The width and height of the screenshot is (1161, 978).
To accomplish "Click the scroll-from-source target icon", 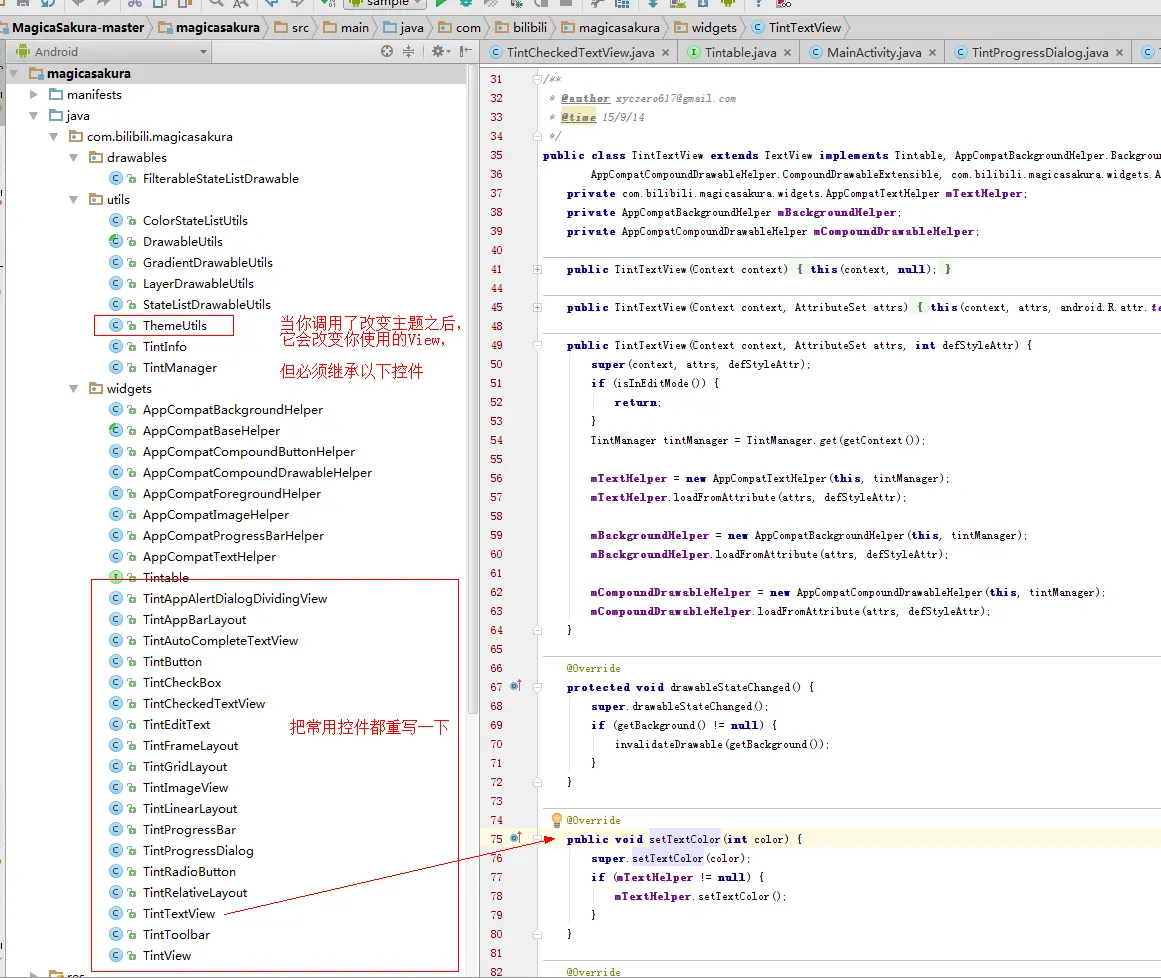I will [x=388, y=51].
